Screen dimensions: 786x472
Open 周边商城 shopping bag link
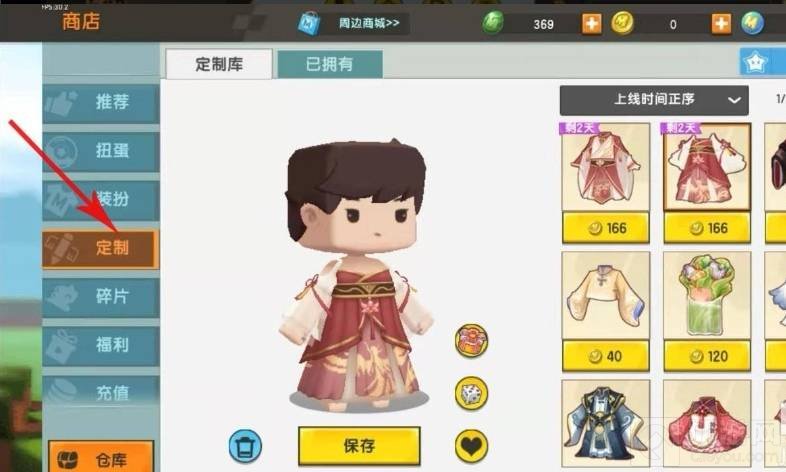click(352, 23)
